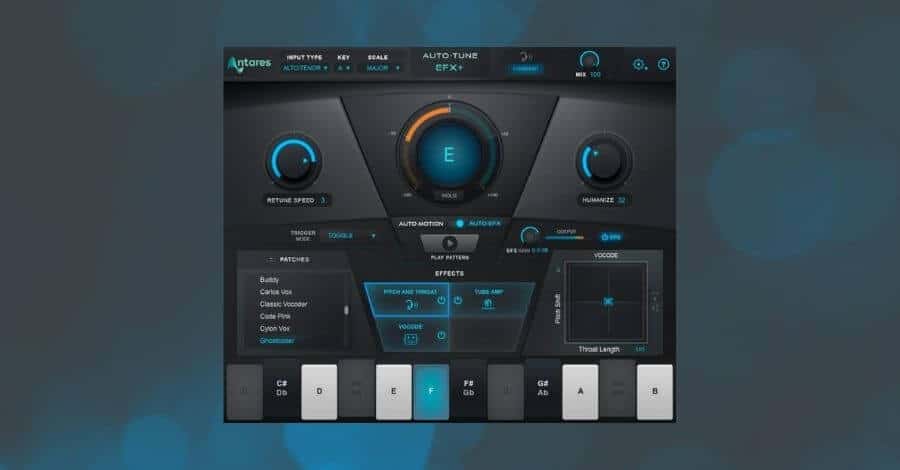Image resolution: width=900 pixels, height=470 pixels.
Task: Toggle the Auto-Motion / Auto-EFX switch
Action: 460,223
